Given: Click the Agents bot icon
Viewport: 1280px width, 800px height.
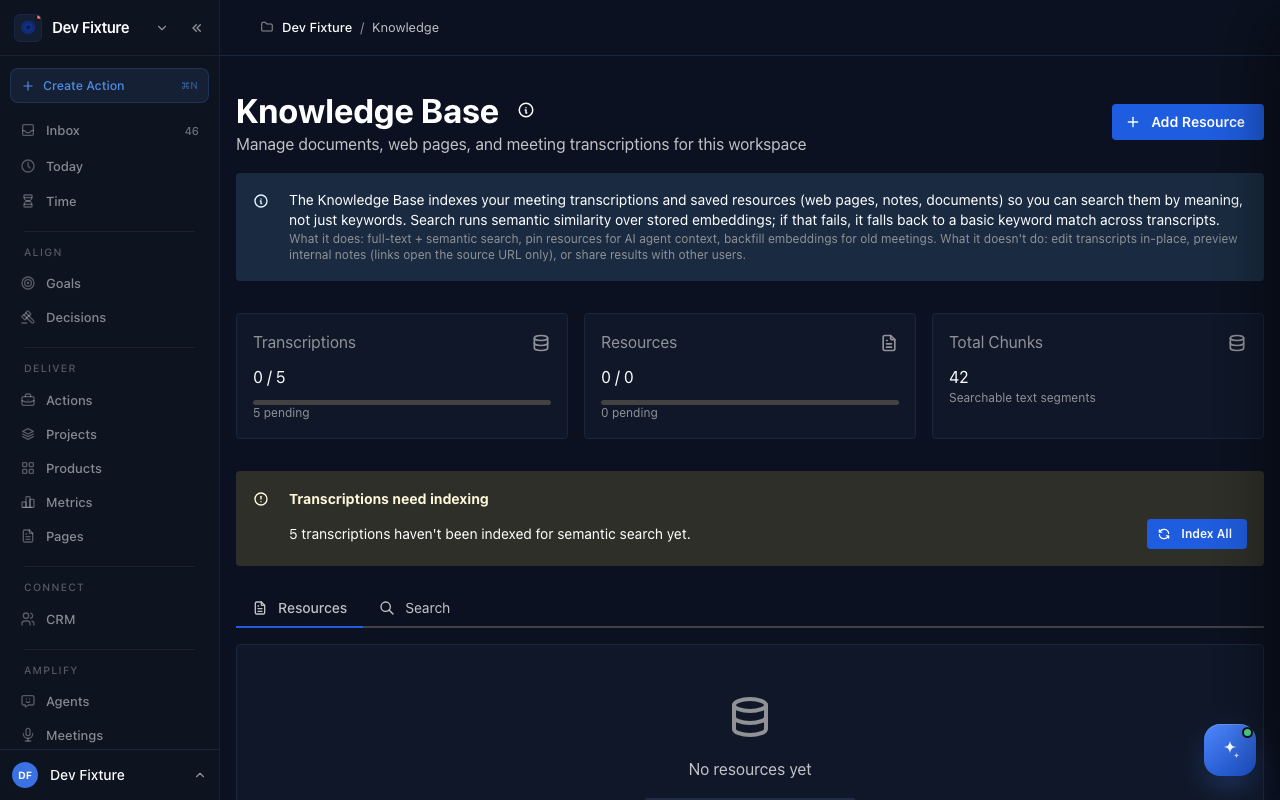Looking at the screenshot, I should click(x=28, y=701).
